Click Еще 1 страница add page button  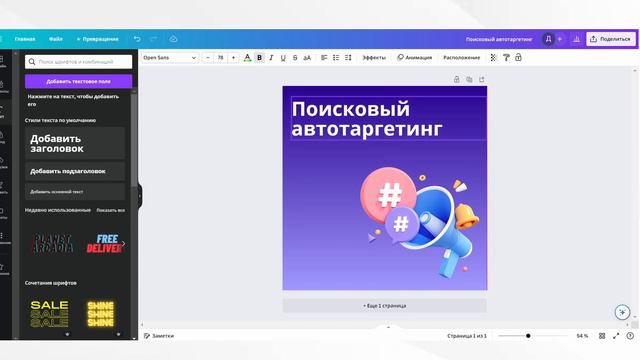(384, 305)
